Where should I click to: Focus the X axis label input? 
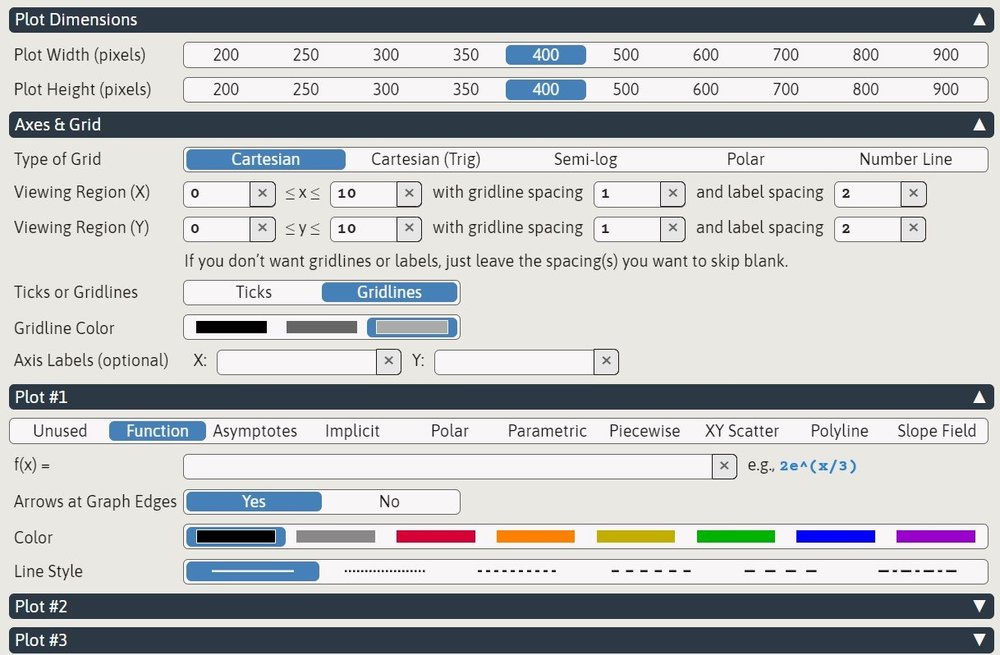point(297,362)
